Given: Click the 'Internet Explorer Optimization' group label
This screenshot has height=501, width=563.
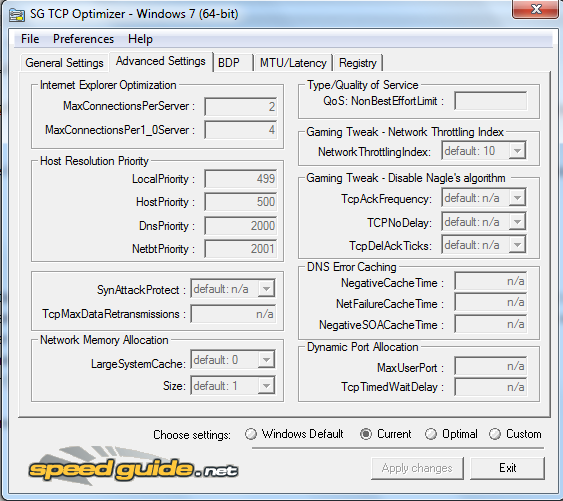Looking at the screenshot, I should click(x=108, y=85).
